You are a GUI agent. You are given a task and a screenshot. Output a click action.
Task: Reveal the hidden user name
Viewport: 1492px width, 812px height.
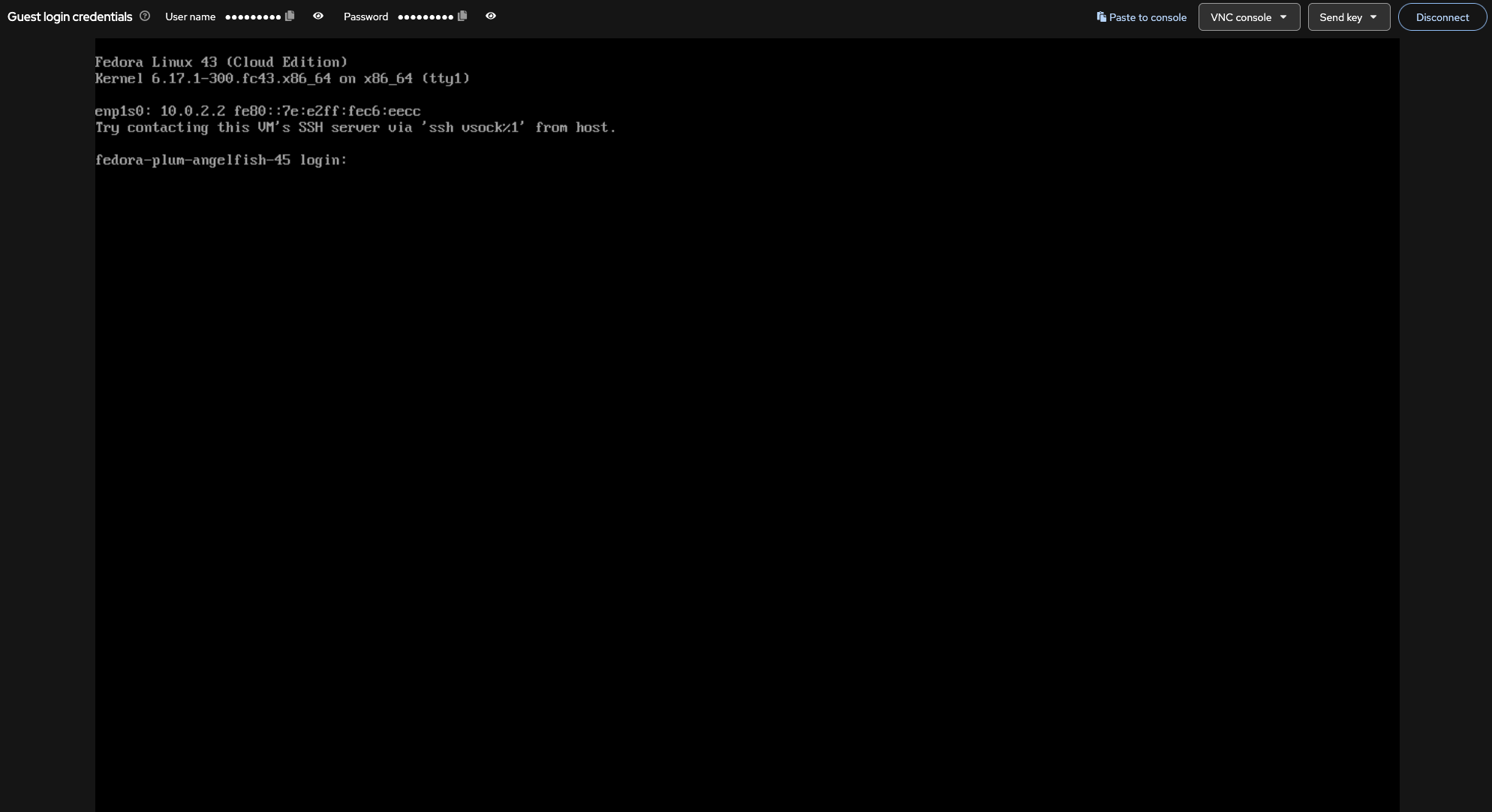(x=318, y=16)
